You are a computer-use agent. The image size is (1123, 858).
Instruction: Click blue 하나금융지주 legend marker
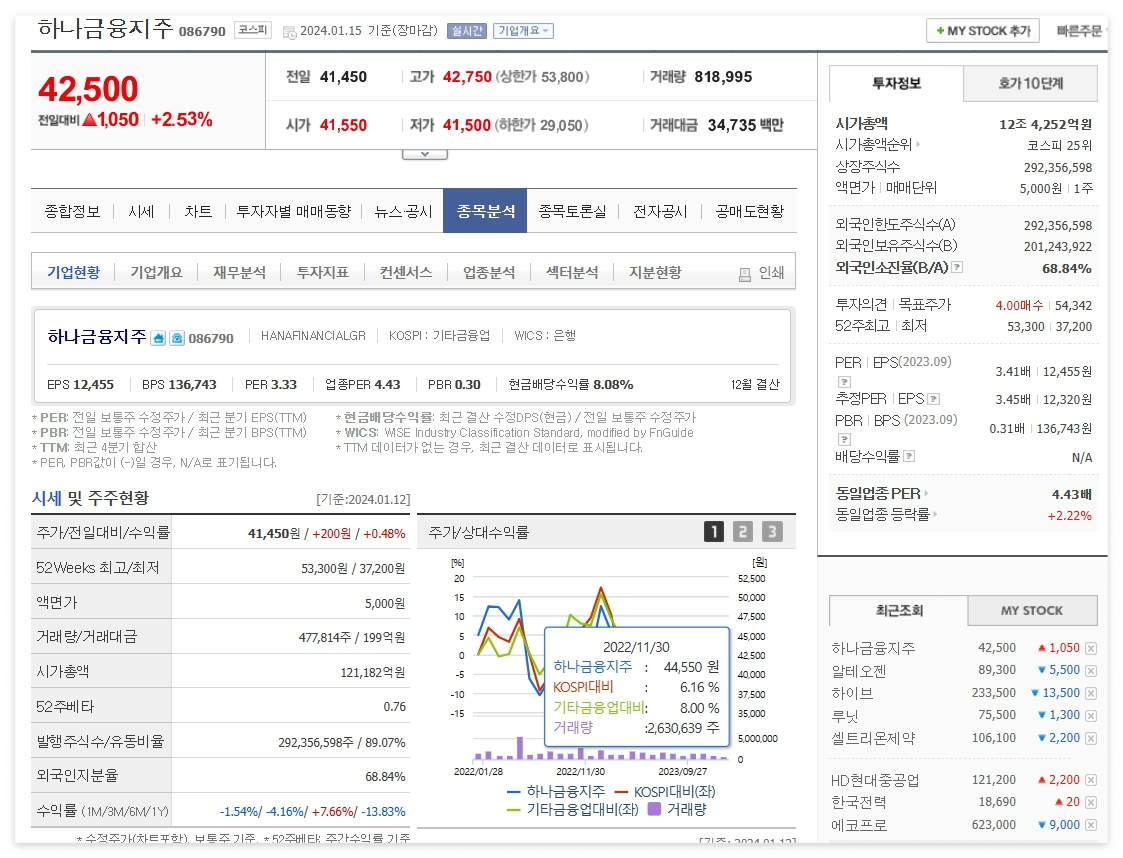point(514,791)
